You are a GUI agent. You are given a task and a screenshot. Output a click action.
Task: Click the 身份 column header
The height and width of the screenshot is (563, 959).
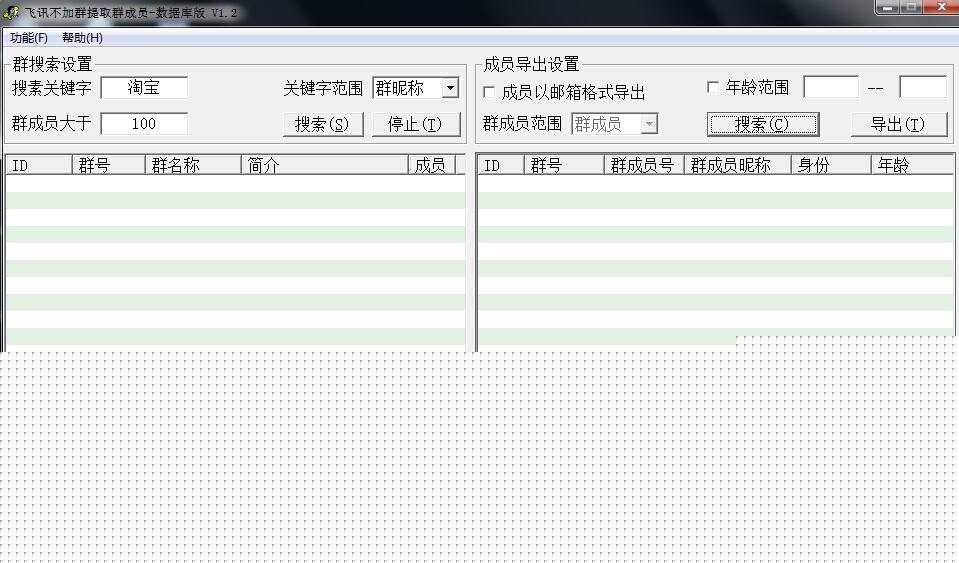831,165
